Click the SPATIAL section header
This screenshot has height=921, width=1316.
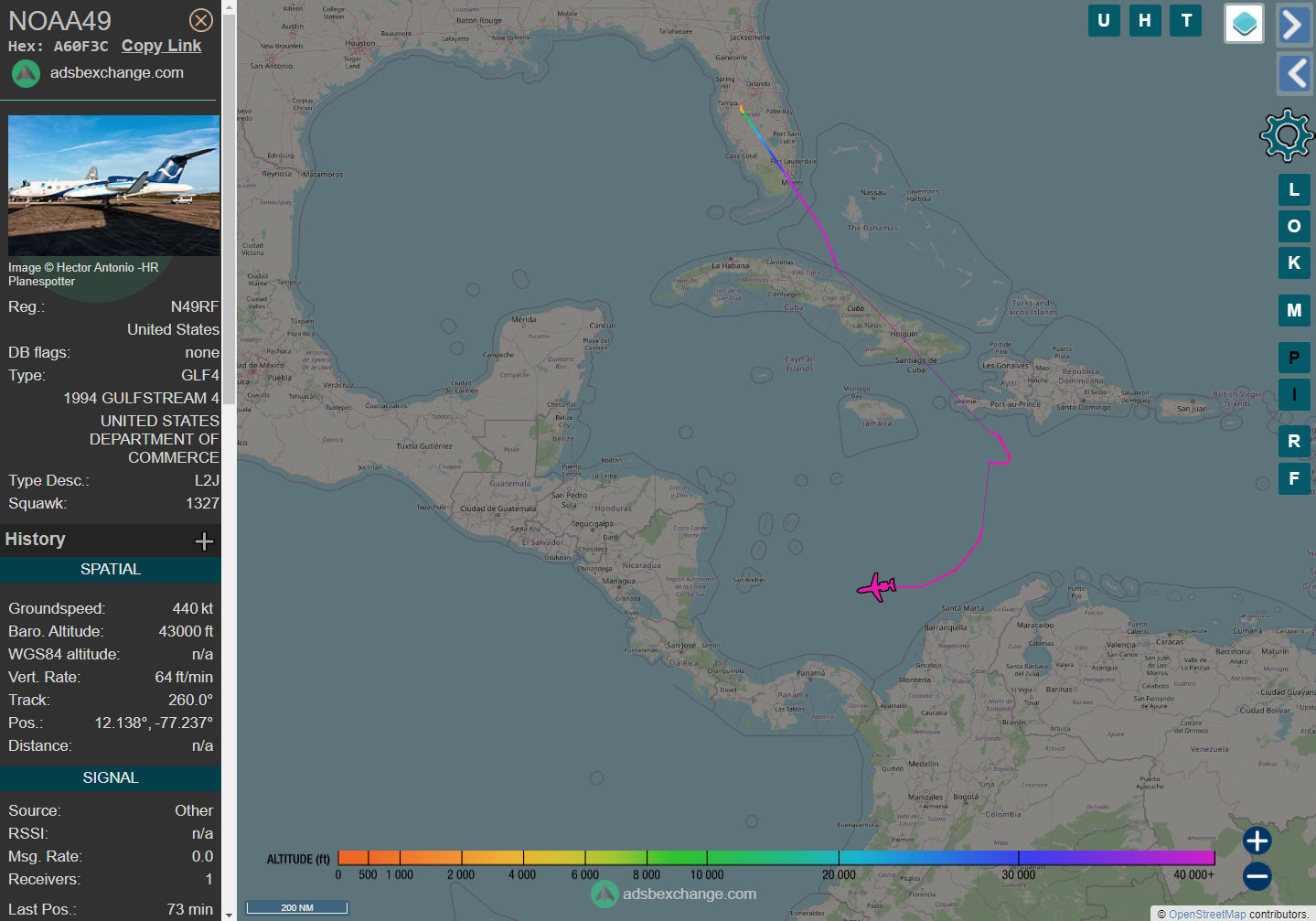111,569
